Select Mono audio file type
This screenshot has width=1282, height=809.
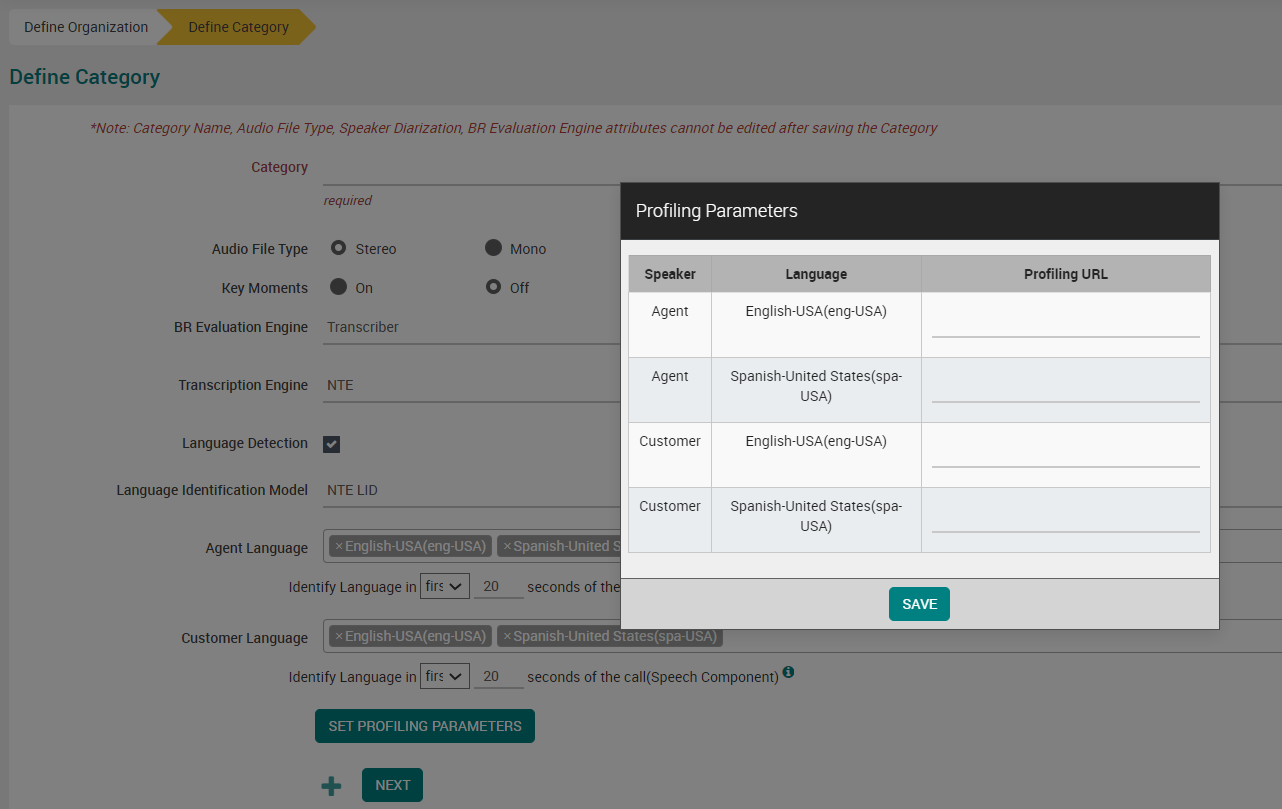coord(493,248)
